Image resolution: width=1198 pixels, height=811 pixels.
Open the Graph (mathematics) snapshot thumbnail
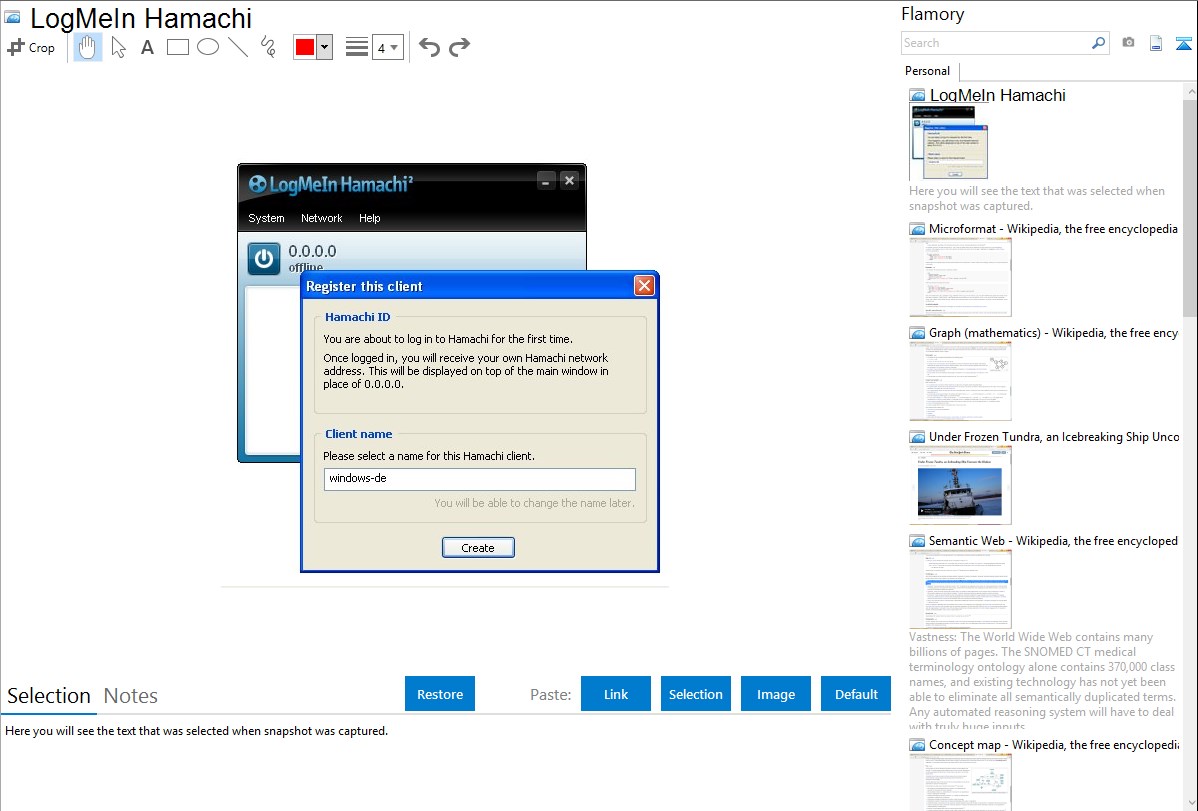[x=960, y=381]
